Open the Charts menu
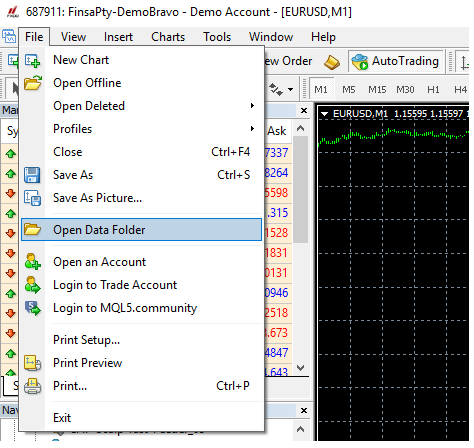The width and height of the screenshot is (474, 448). click(x=168, y=37)
